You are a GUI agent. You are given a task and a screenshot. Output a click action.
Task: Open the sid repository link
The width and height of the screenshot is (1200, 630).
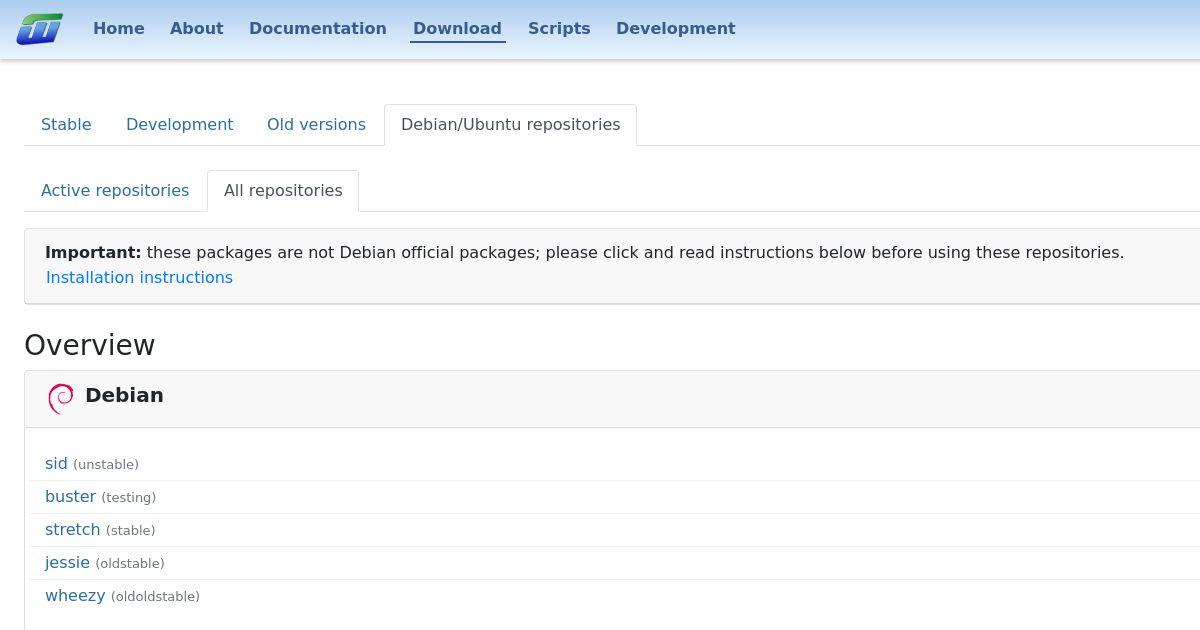pyautogui.click(x=56, y=464)
